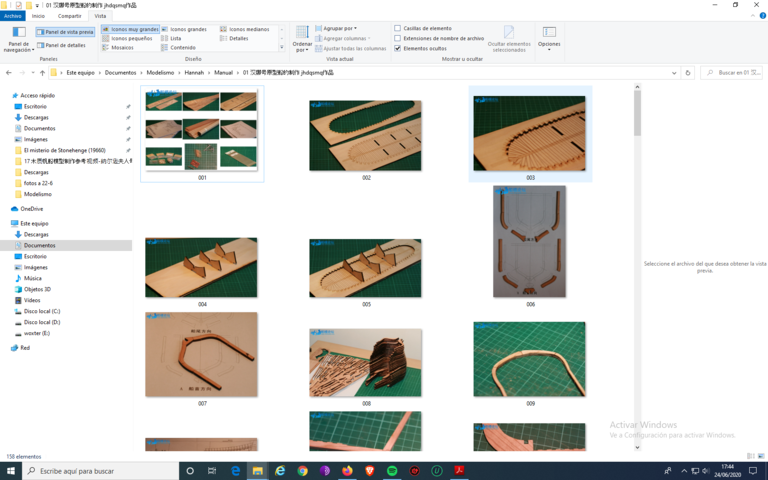The image size is (768, 480).
Task: Switch to Inicio ribbon tab
Action: (x=38, y=16)
